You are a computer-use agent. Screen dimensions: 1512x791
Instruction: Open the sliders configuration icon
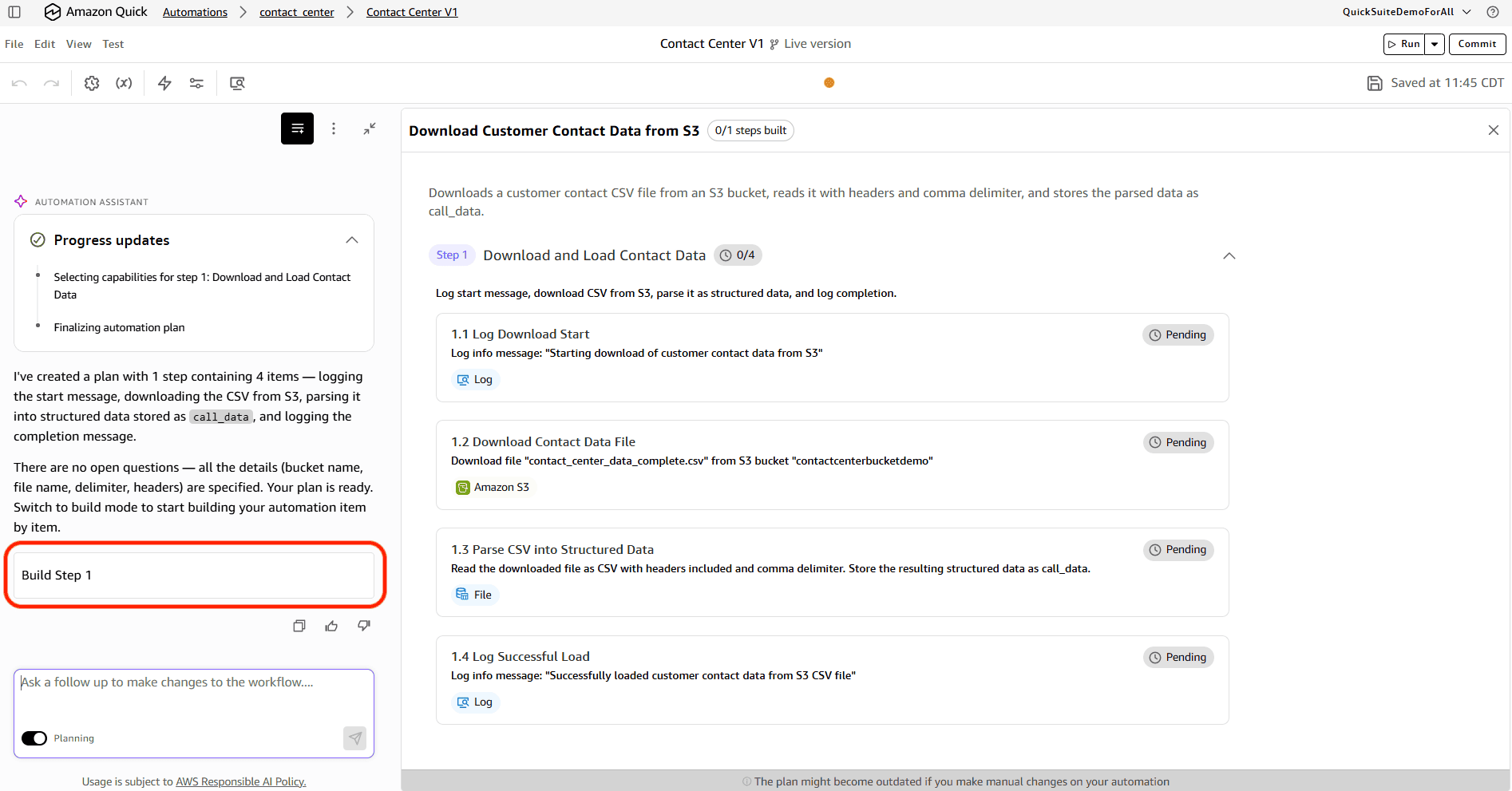tap(196, 83)
